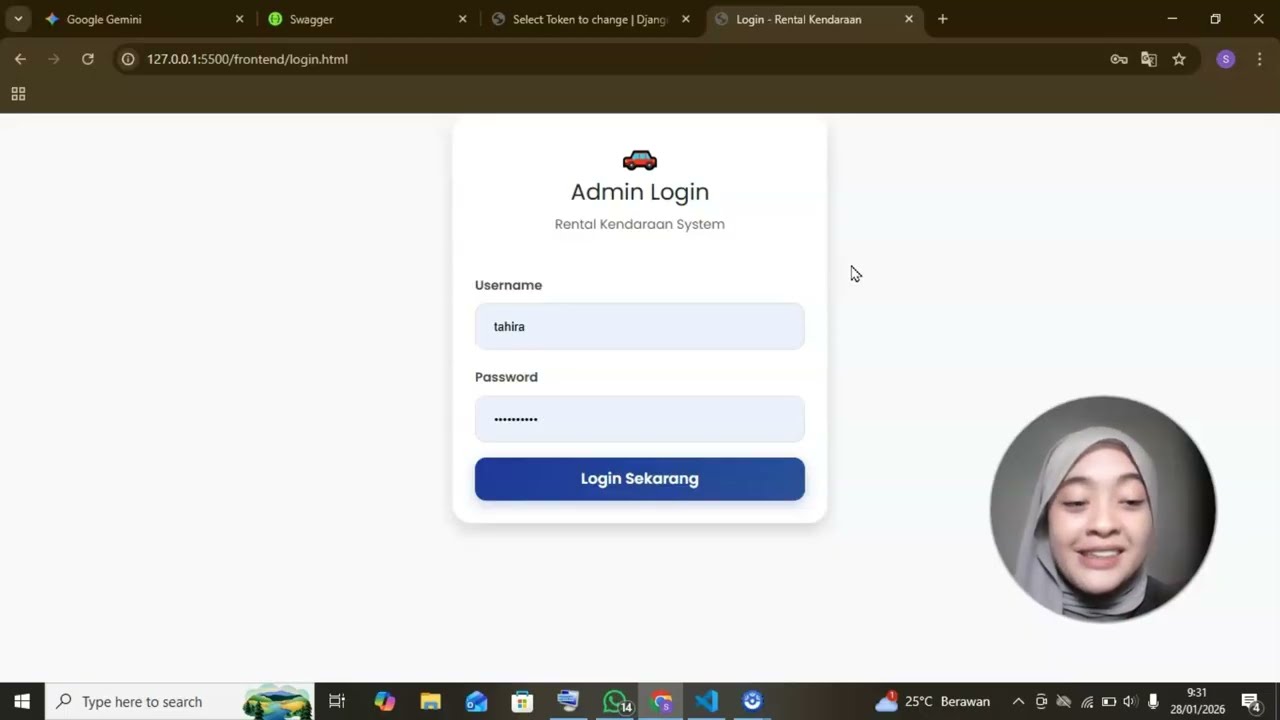Focus the Username field
Viewport: 1280px width, 720px height.
(640, 326)
